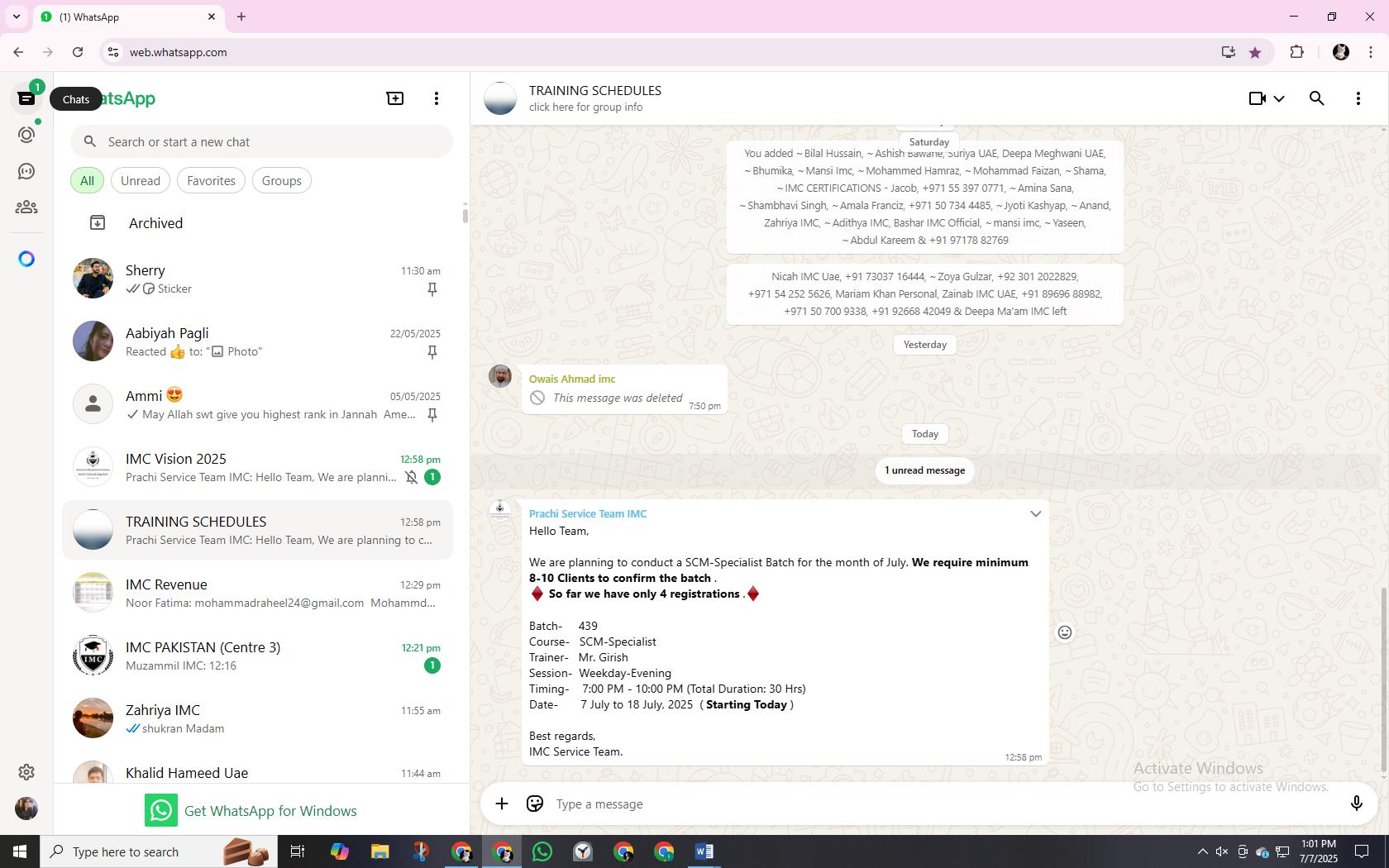Record a voice message with the microphone icon
Viewport: 1389px width, 868px height.
click(x=1356, y=804)
